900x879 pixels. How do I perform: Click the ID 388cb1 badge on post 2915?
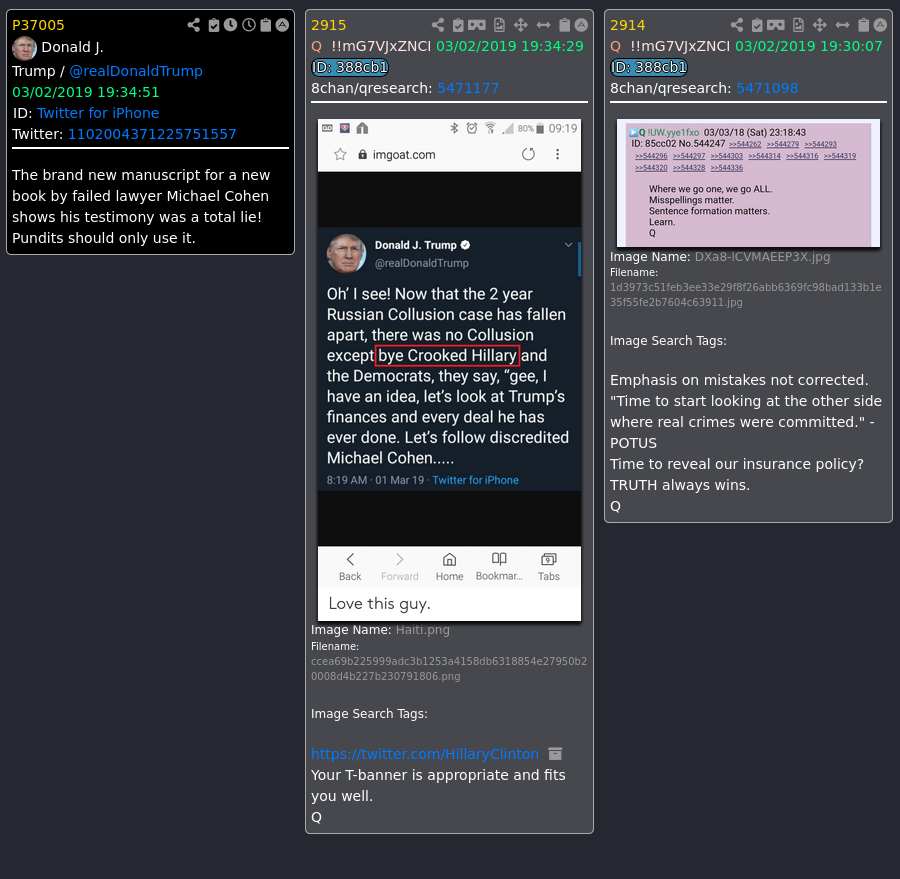350,67
